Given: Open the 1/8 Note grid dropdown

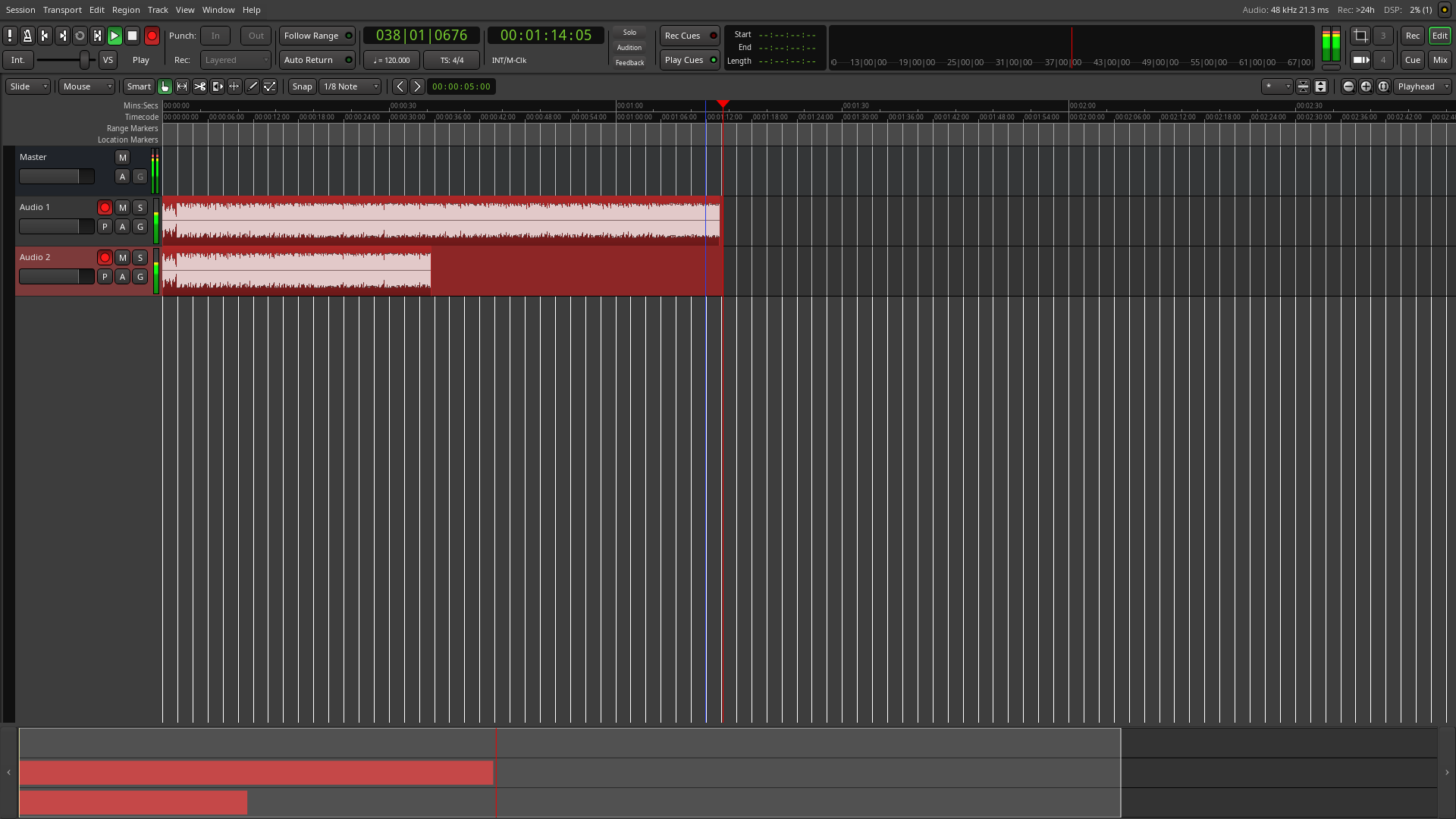Looking at the screenshot, I should click(x=350, y=86).
